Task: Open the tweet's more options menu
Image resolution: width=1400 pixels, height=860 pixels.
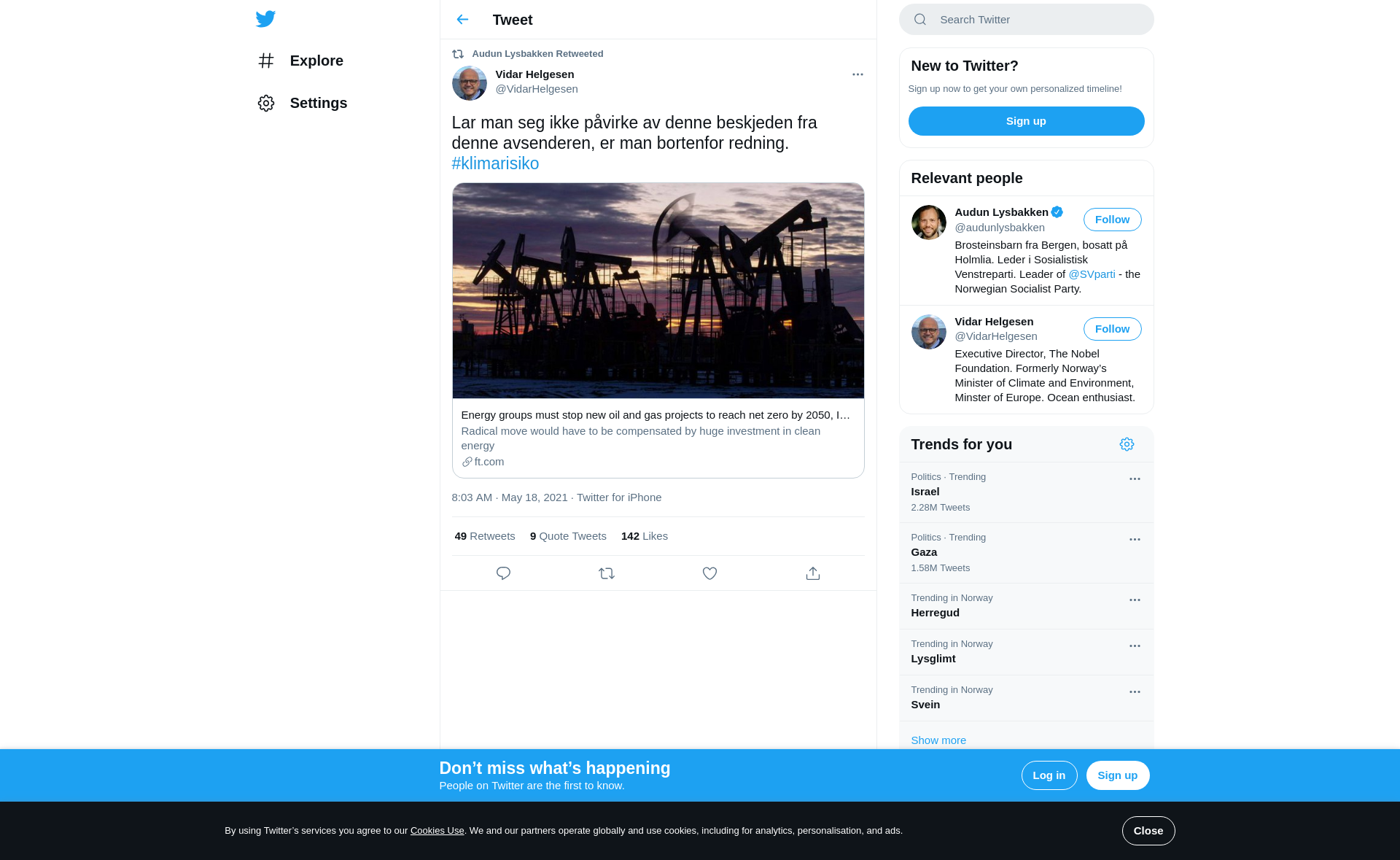Action: (857, 74)
